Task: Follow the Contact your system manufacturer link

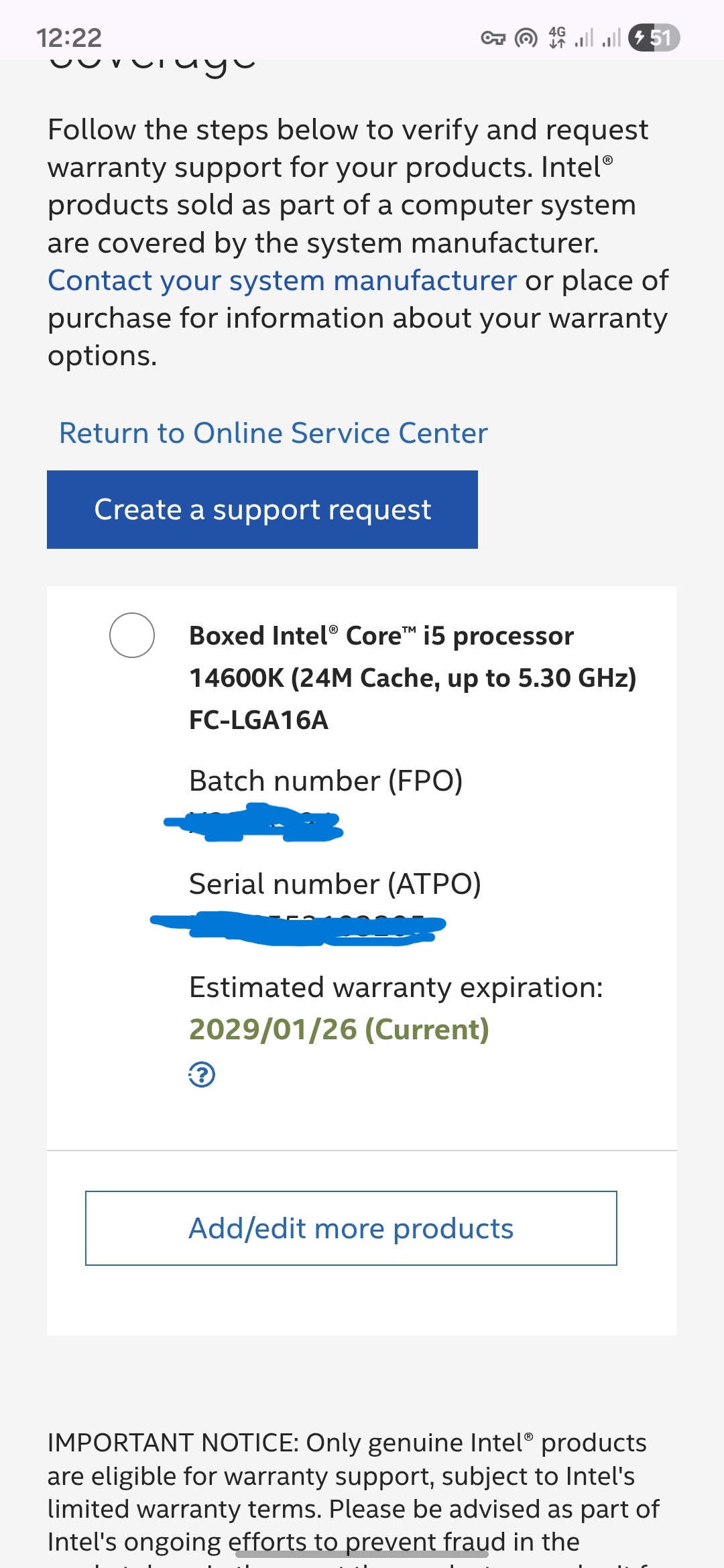Action: tap(282, 281)
